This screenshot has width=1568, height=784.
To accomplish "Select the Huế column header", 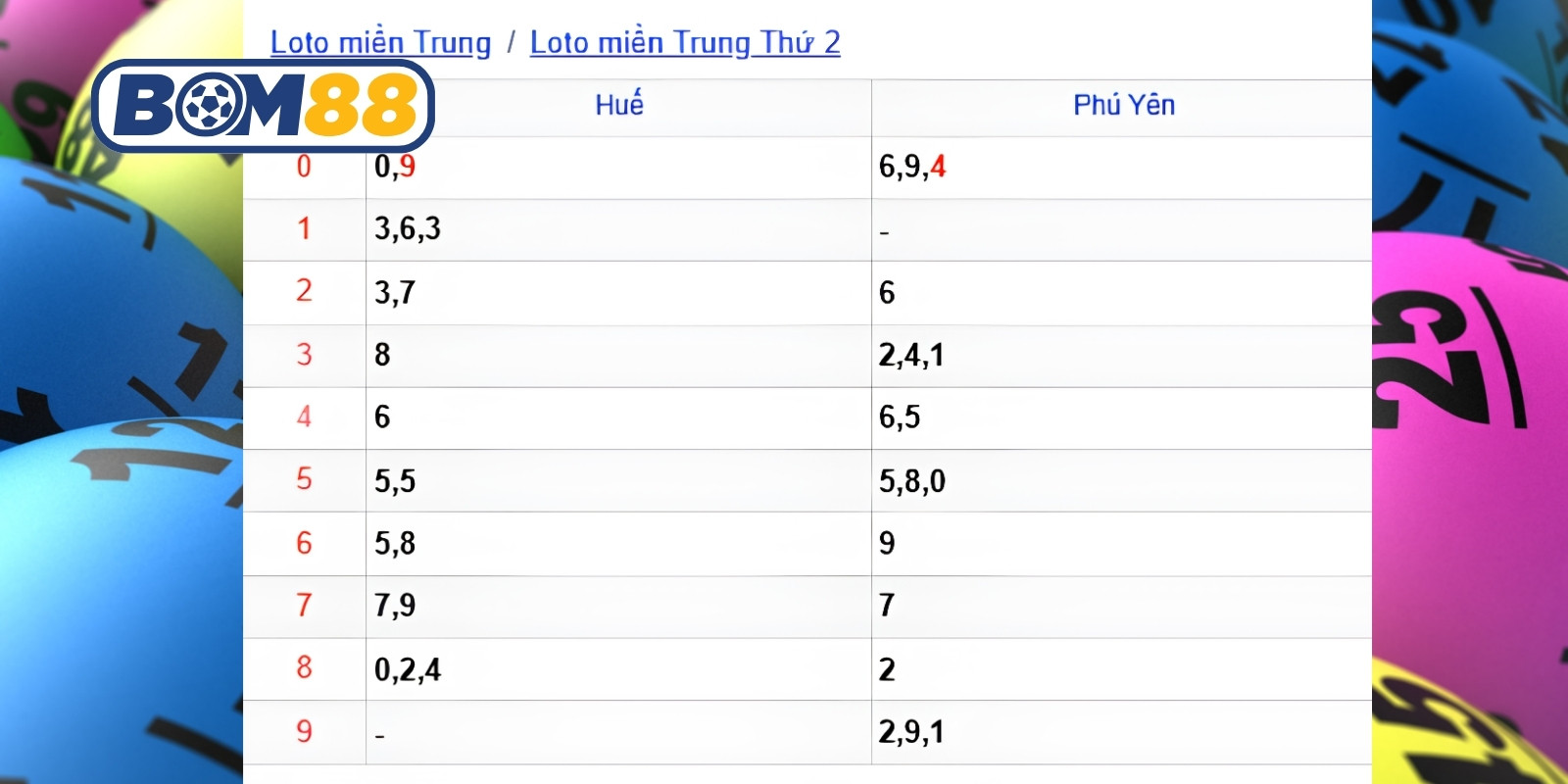I will pos(619,105).
